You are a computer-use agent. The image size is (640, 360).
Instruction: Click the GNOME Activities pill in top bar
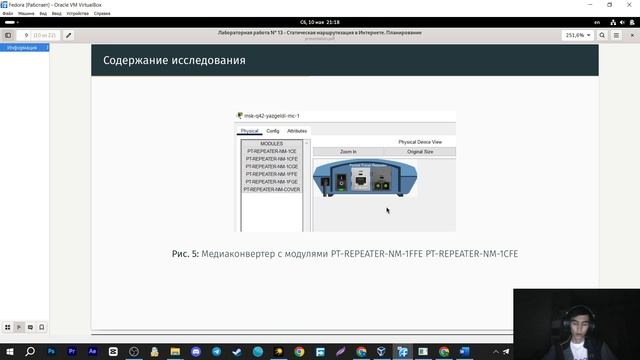click(11, 22)
